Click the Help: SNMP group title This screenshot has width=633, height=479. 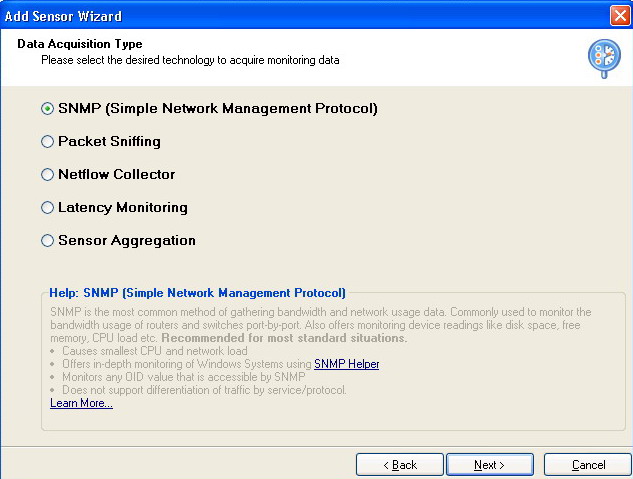pyautogui.click(x=197, y=293)
